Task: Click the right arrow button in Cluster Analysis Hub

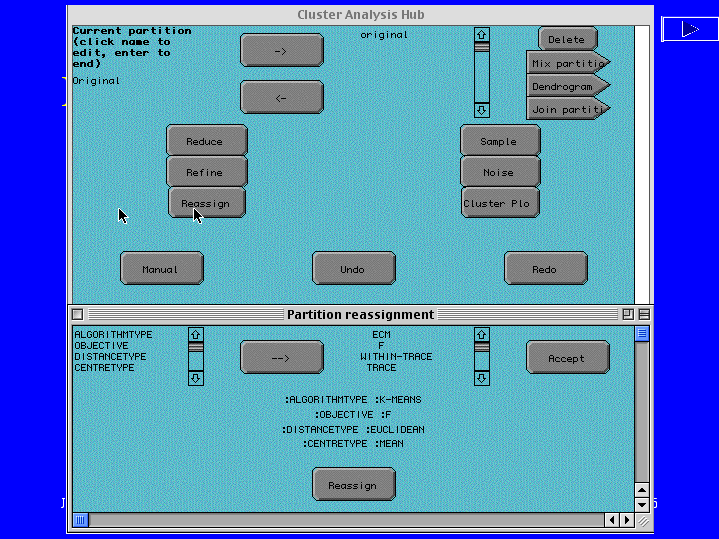Action: (281, 50)
